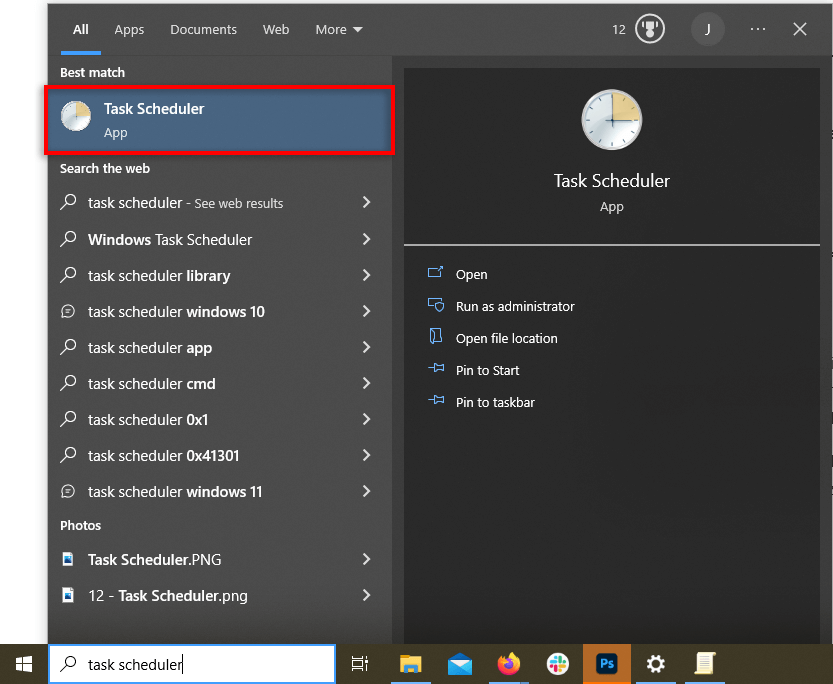Click the task scheduler search input box
Viewport: 833px width, 684px height.
click(200, 664)
